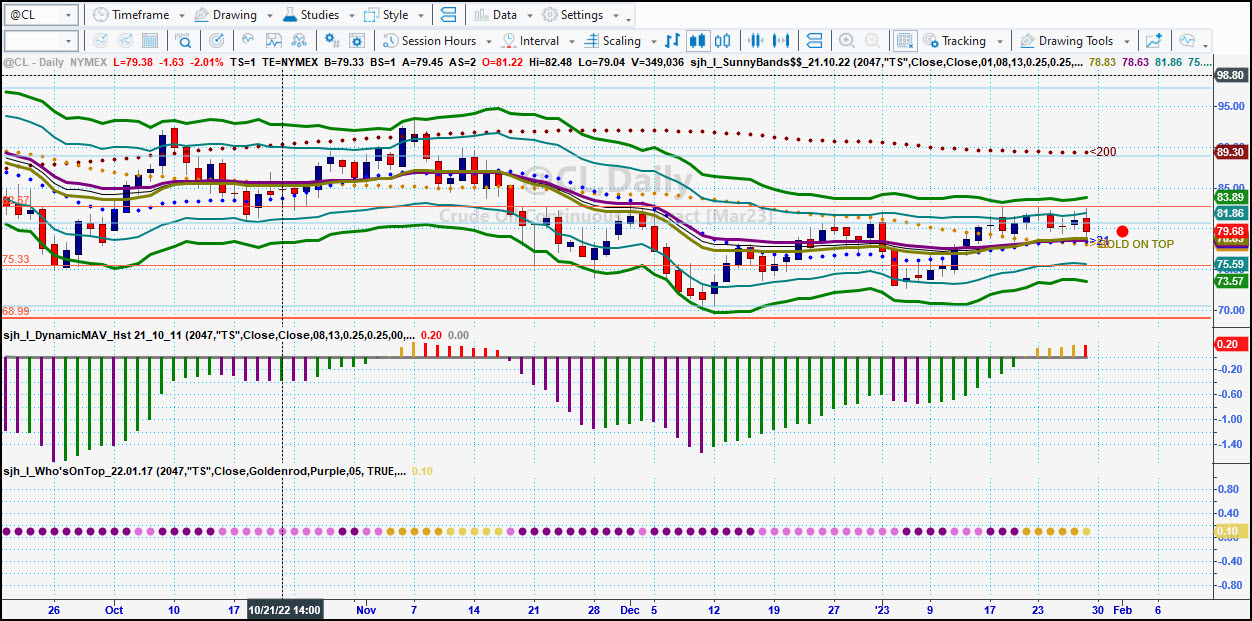Open the Settings menu
This screenshot has height=621, width=1252.
[578, 15]
